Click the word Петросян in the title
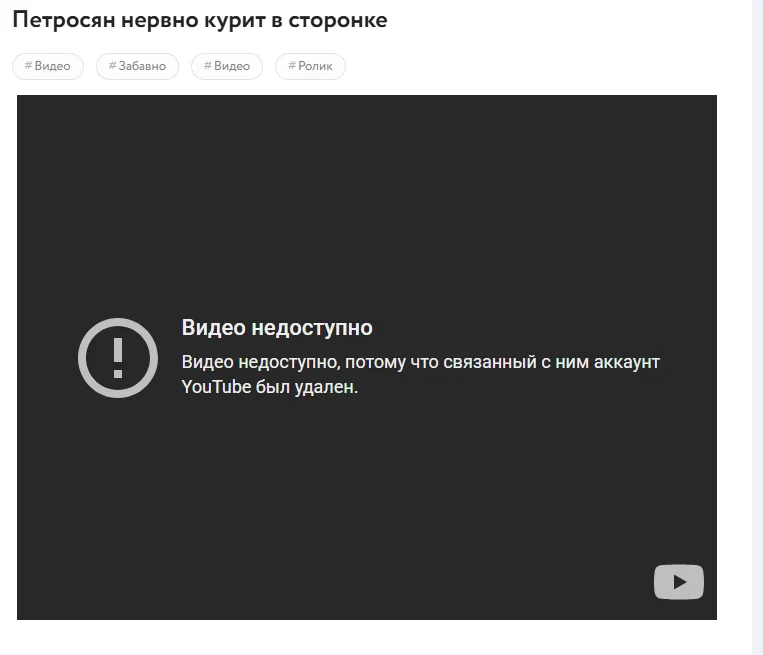The width and height of the screenshot is (763, 655). pyautogui.click(x=64, y=20)
